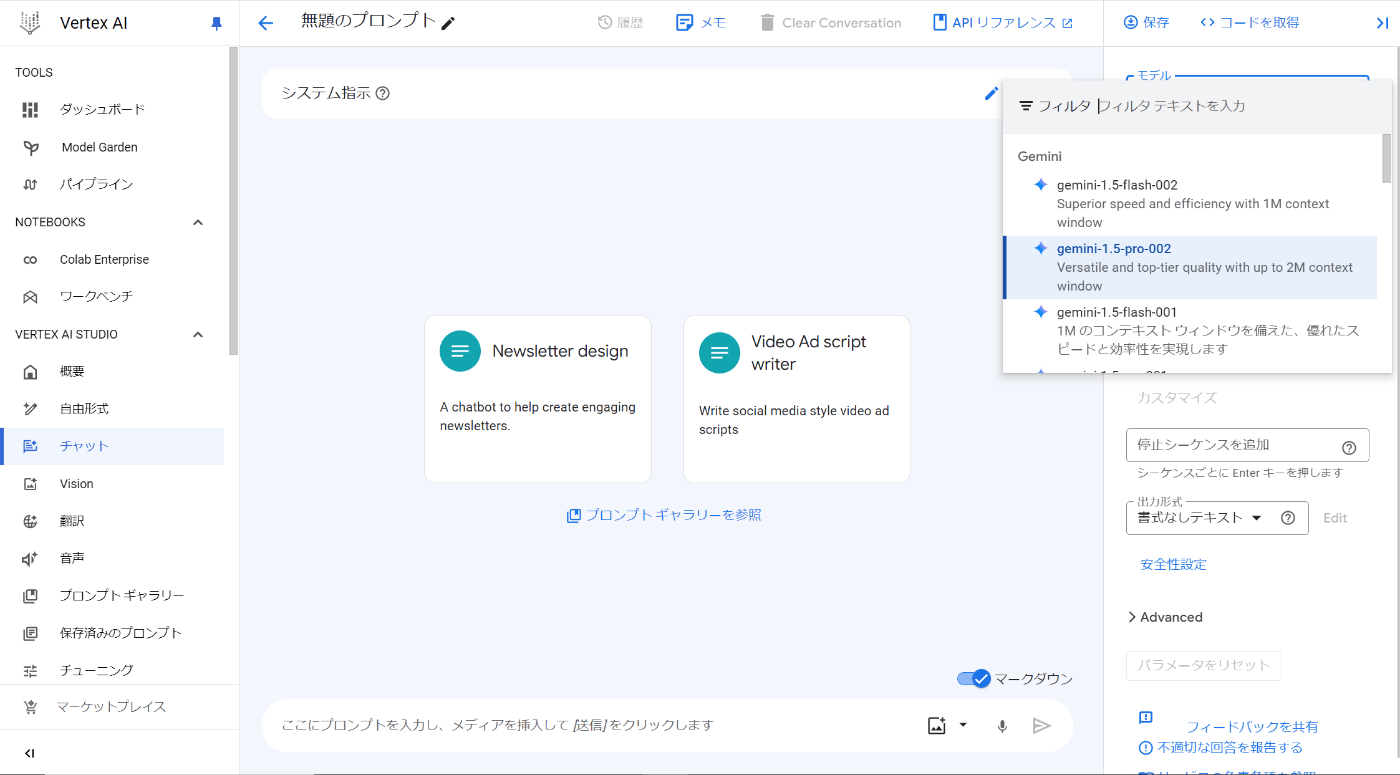Open the API リファレンス link
This screenshot has width=1400, height=775.
1003,23
